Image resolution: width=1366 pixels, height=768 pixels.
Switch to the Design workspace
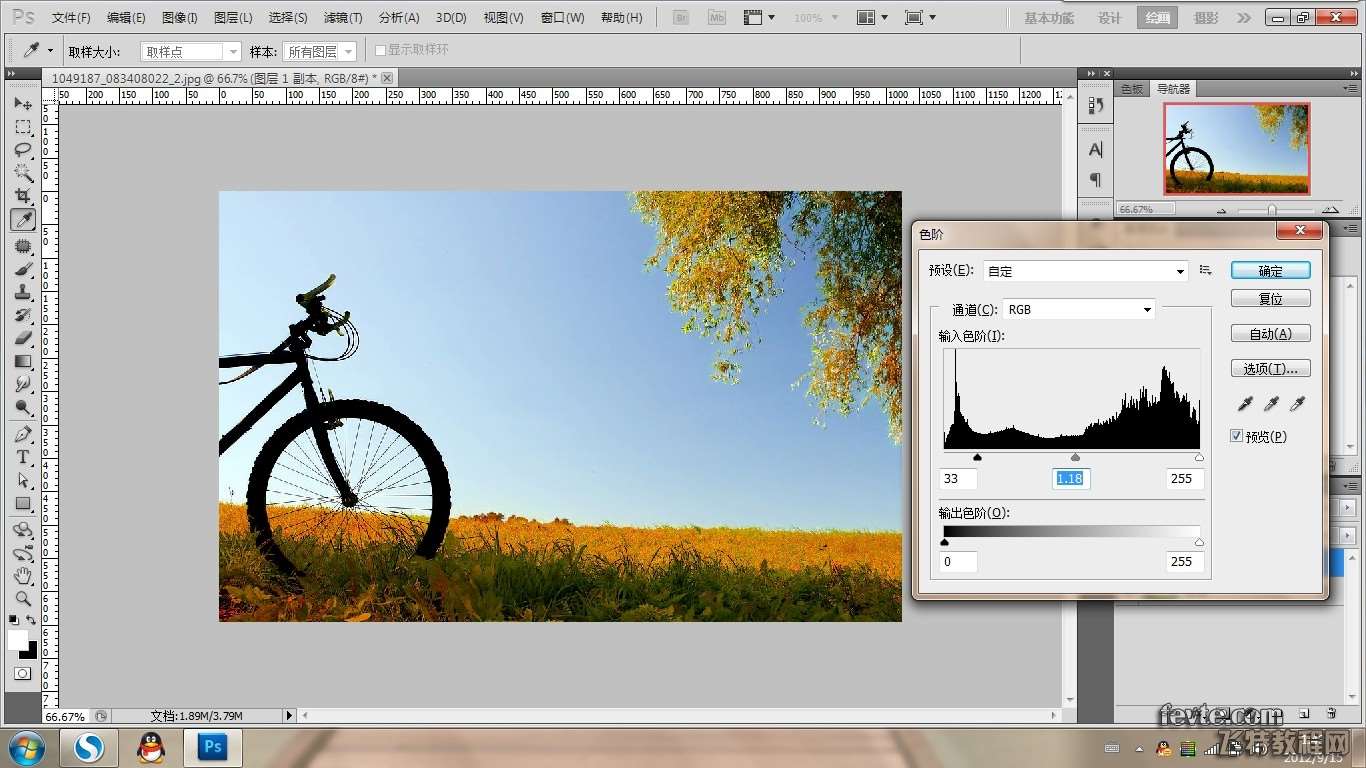(1109, 18)
